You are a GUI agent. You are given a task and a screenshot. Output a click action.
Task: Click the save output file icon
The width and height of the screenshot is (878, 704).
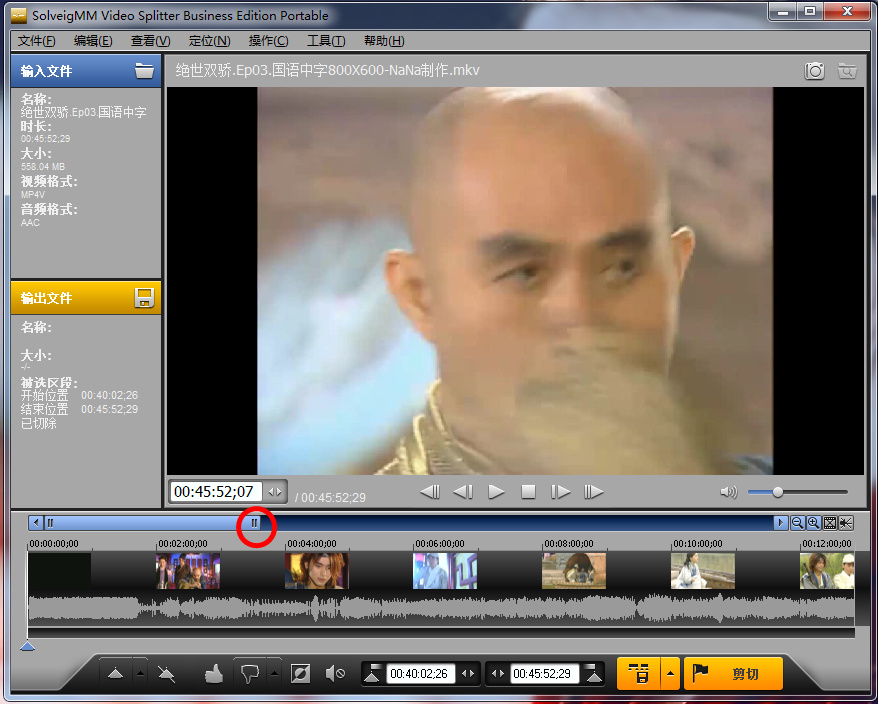coord(144,298)
